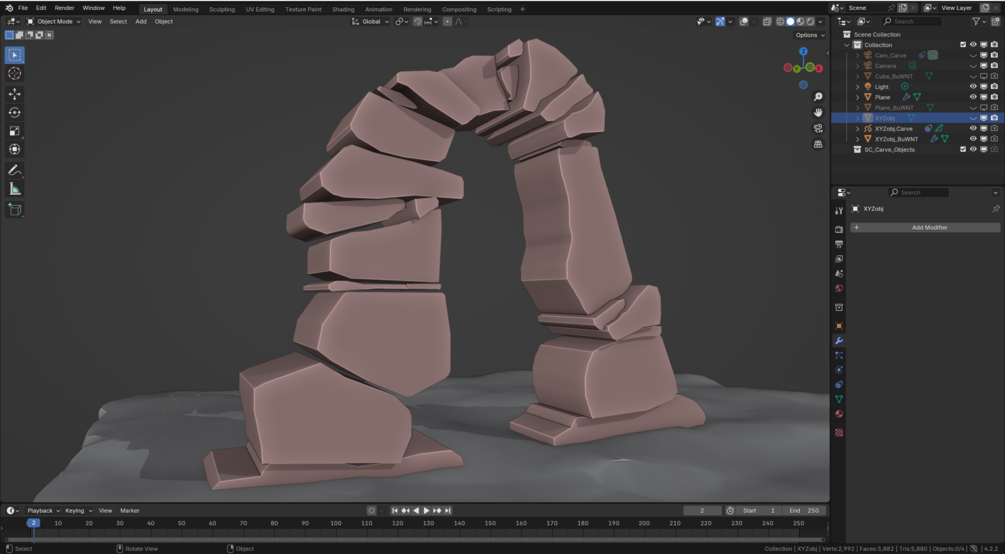Hide XYZobj.Carve in viewport
The width and height of the screenshot is (1005, 554).
tap(973, 128)
